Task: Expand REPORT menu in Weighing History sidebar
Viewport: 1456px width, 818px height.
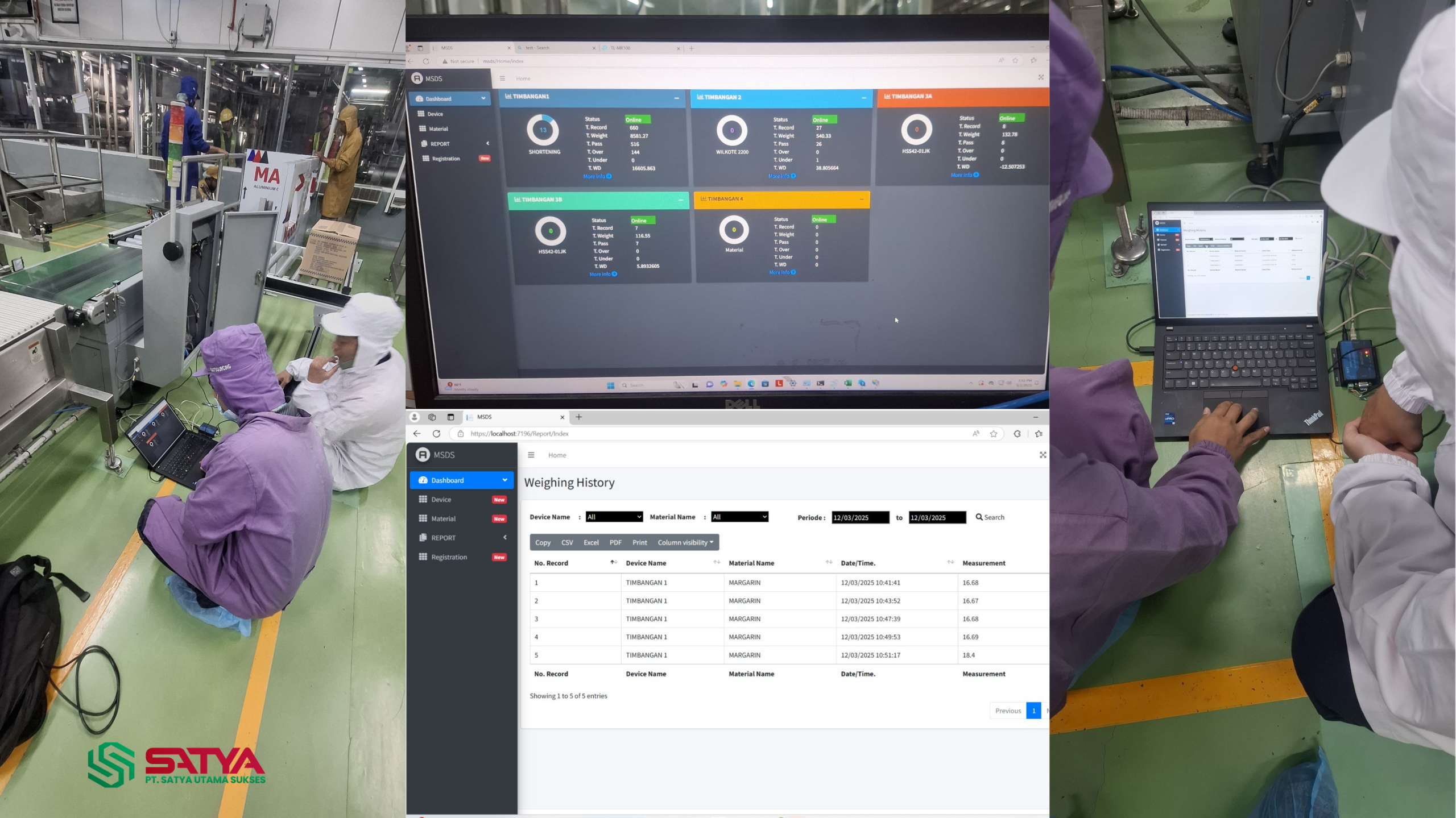Action: [461, 538]
